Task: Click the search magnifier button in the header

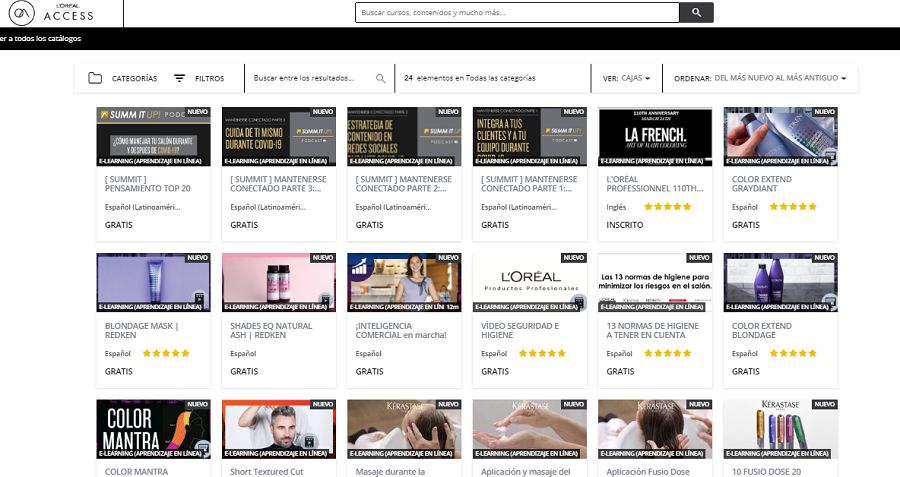Action: [696, 13]
